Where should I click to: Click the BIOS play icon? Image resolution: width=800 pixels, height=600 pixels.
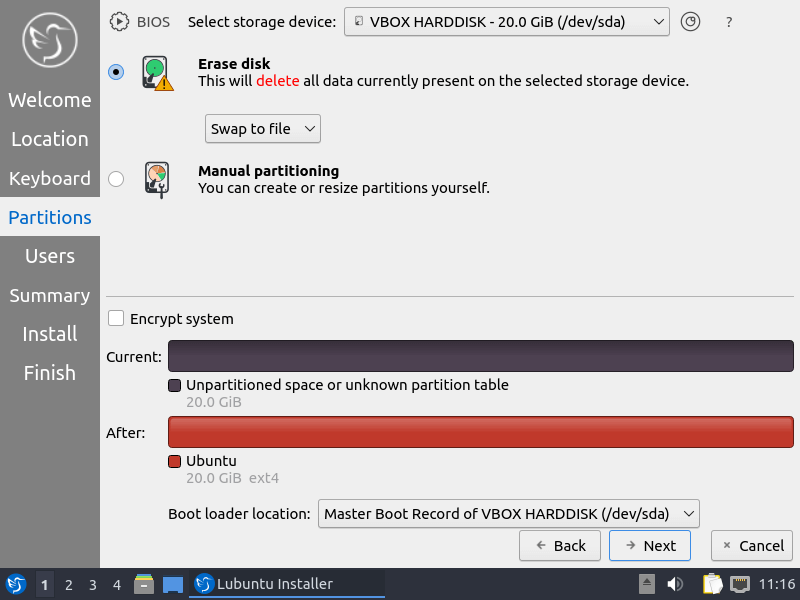click(118, 21)
